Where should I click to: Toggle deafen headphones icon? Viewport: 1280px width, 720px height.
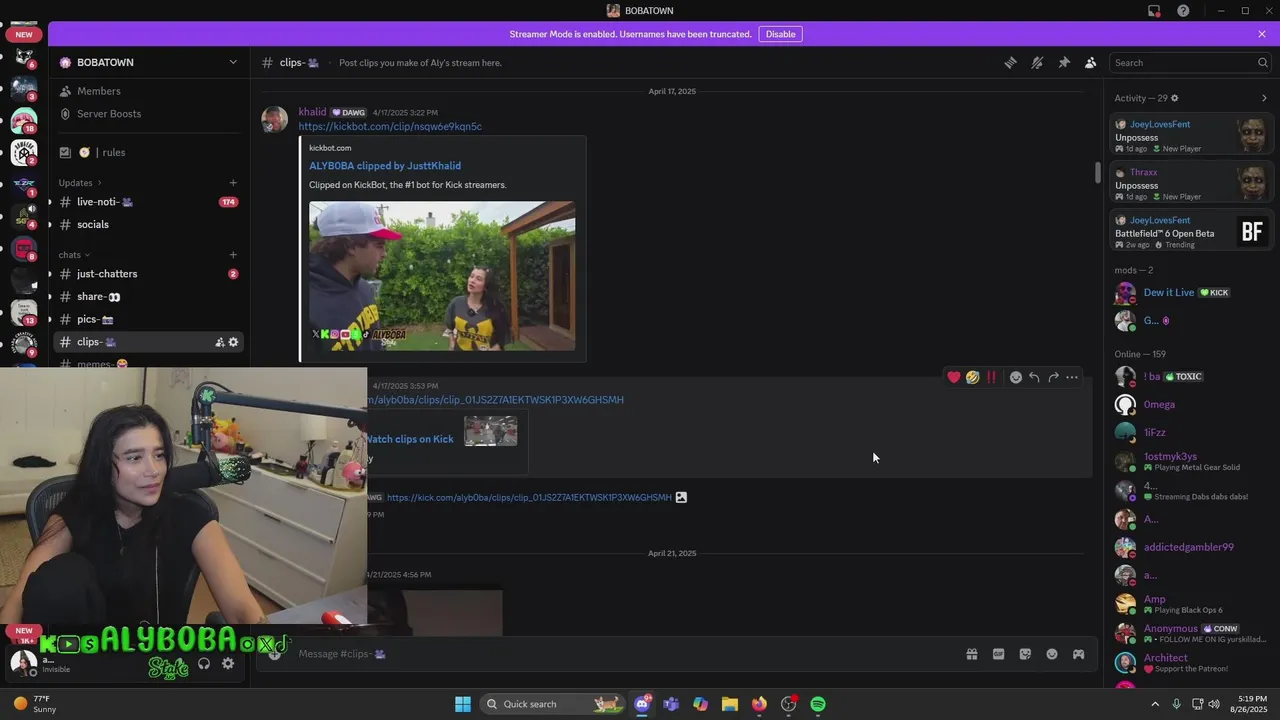point(204,663)
